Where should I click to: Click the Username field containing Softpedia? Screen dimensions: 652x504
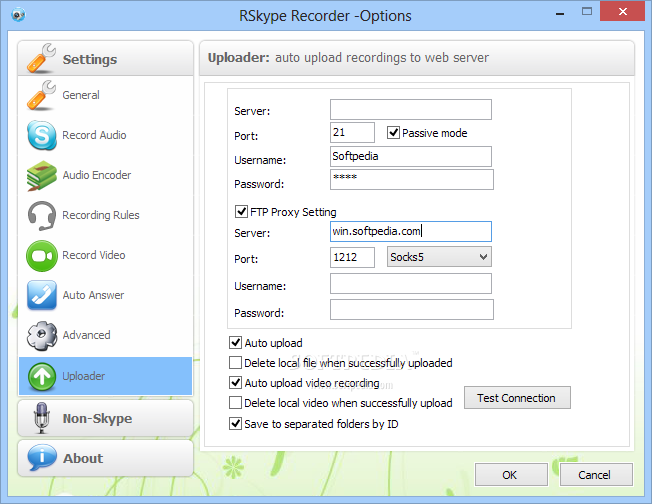click(411, 156)
